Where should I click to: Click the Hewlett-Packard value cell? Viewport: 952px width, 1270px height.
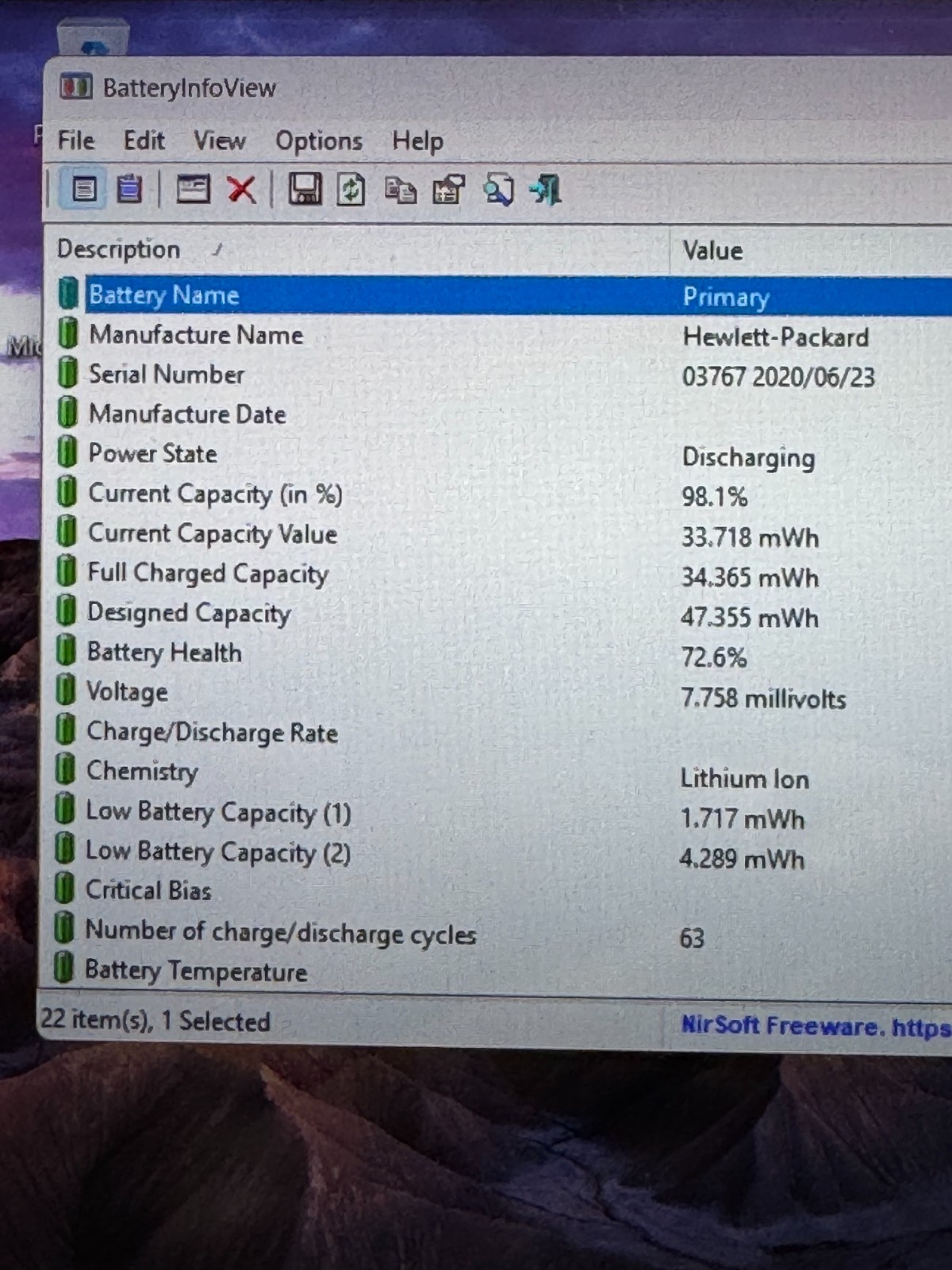(x=776, y=337)
